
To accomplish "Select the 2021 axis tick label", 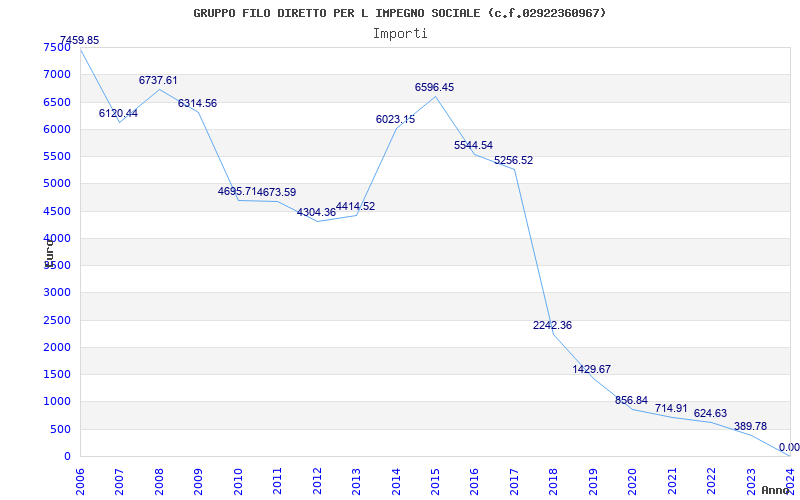I will (672, 481).
